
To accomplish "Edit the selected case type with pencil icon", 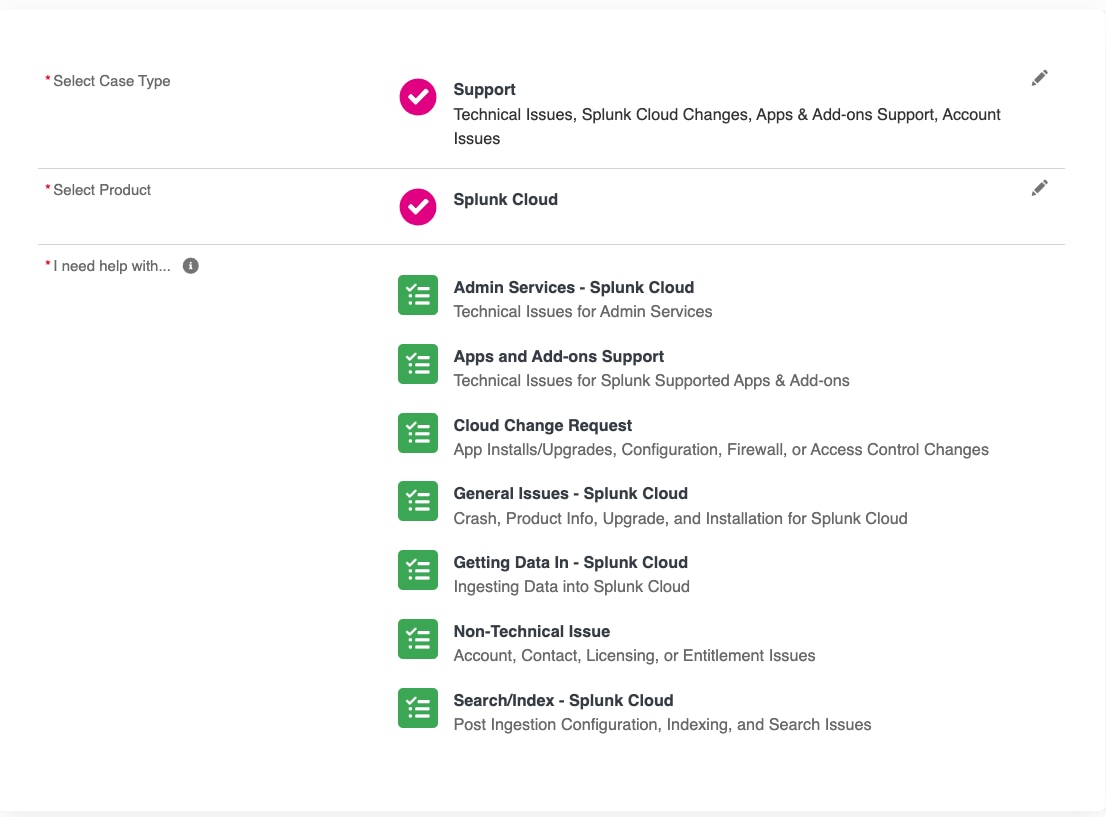I will coord(1039,78).
